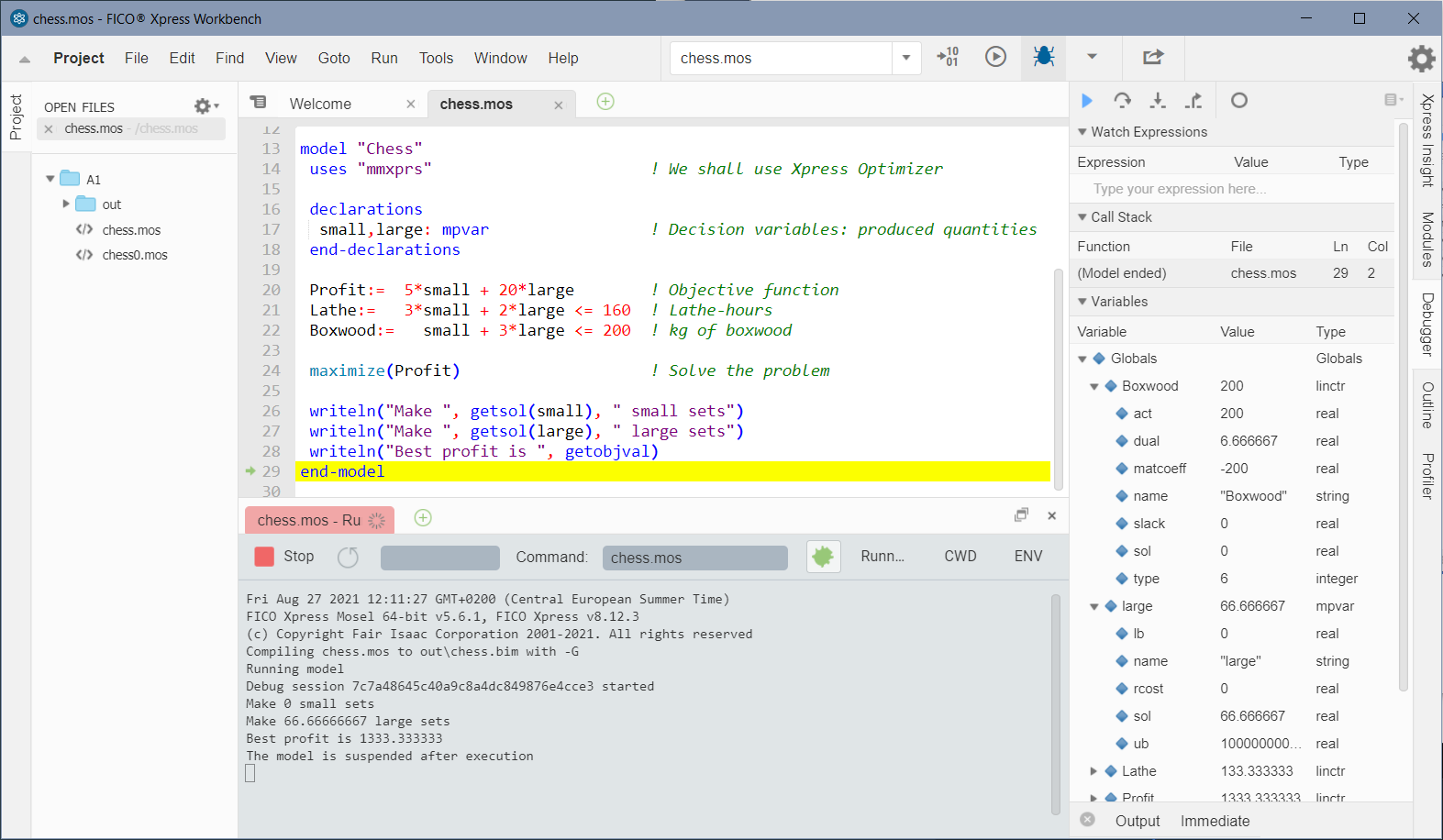Click the compile (10/01) toolbar icon
The height and width of the screenshot is (840, 1443).
click(x=948, y=57)
